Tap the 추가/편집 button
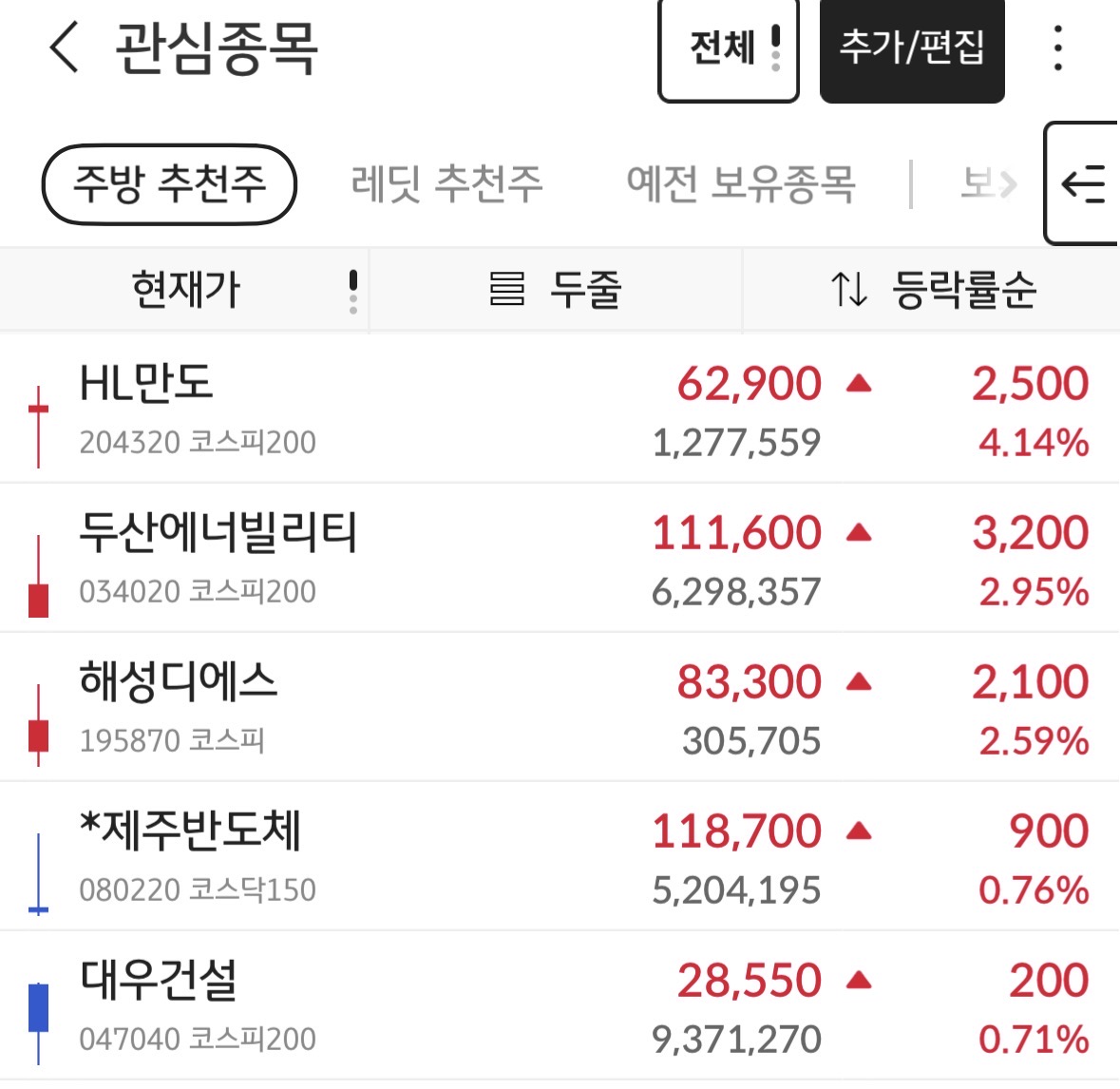The height and width of the screenshot is (1089, 1120). pos(912,50)
